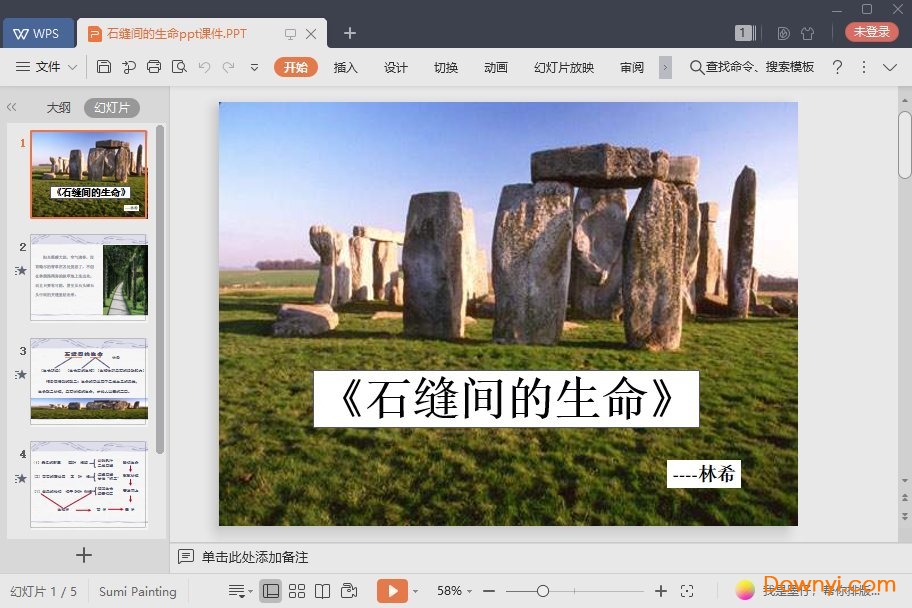This screenshot has width=912, height=608.
Task: Open Print Preview
Action: click(x=177, y=67)
